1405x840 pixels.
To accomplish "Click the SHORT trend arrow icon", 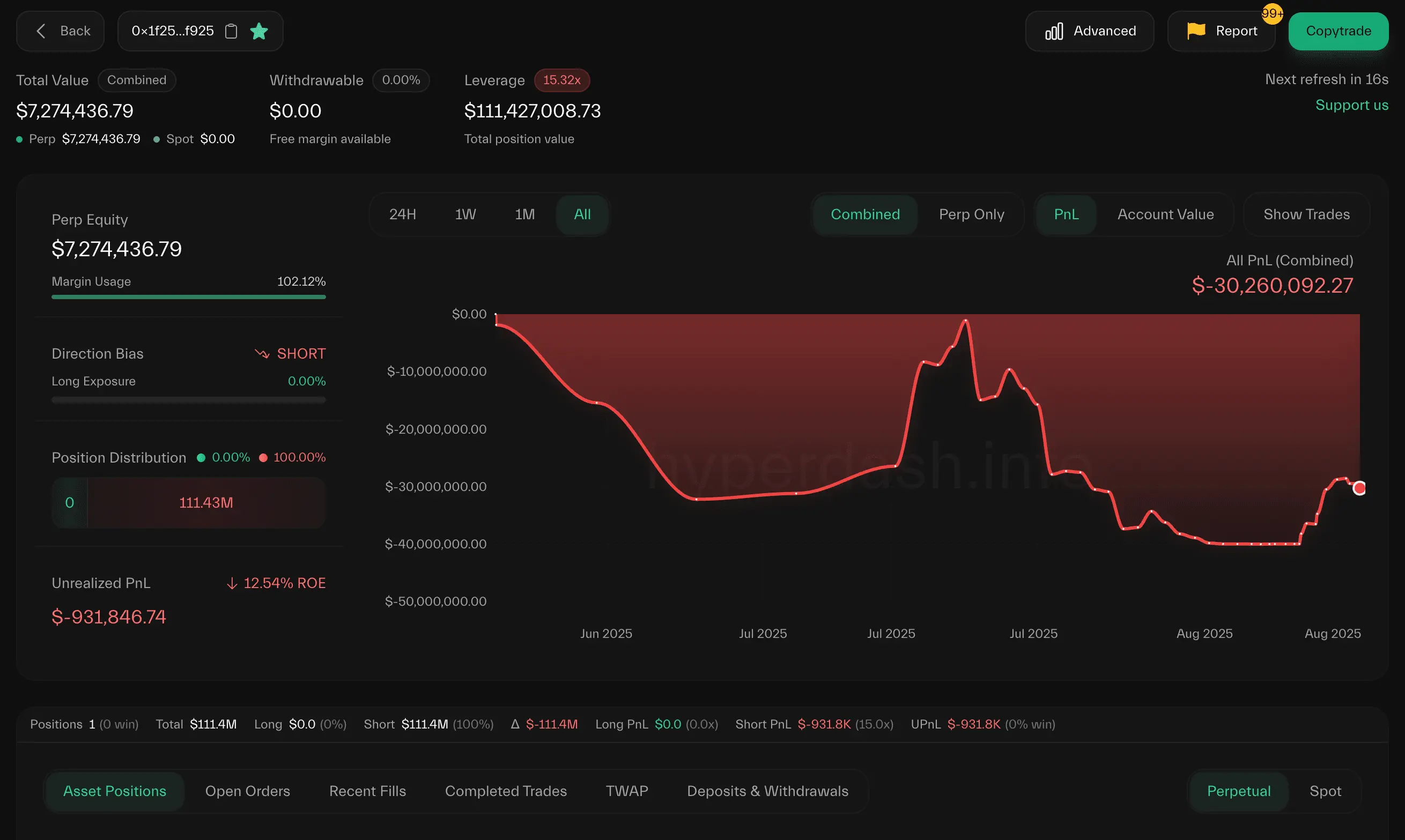I will pos(262,354).
